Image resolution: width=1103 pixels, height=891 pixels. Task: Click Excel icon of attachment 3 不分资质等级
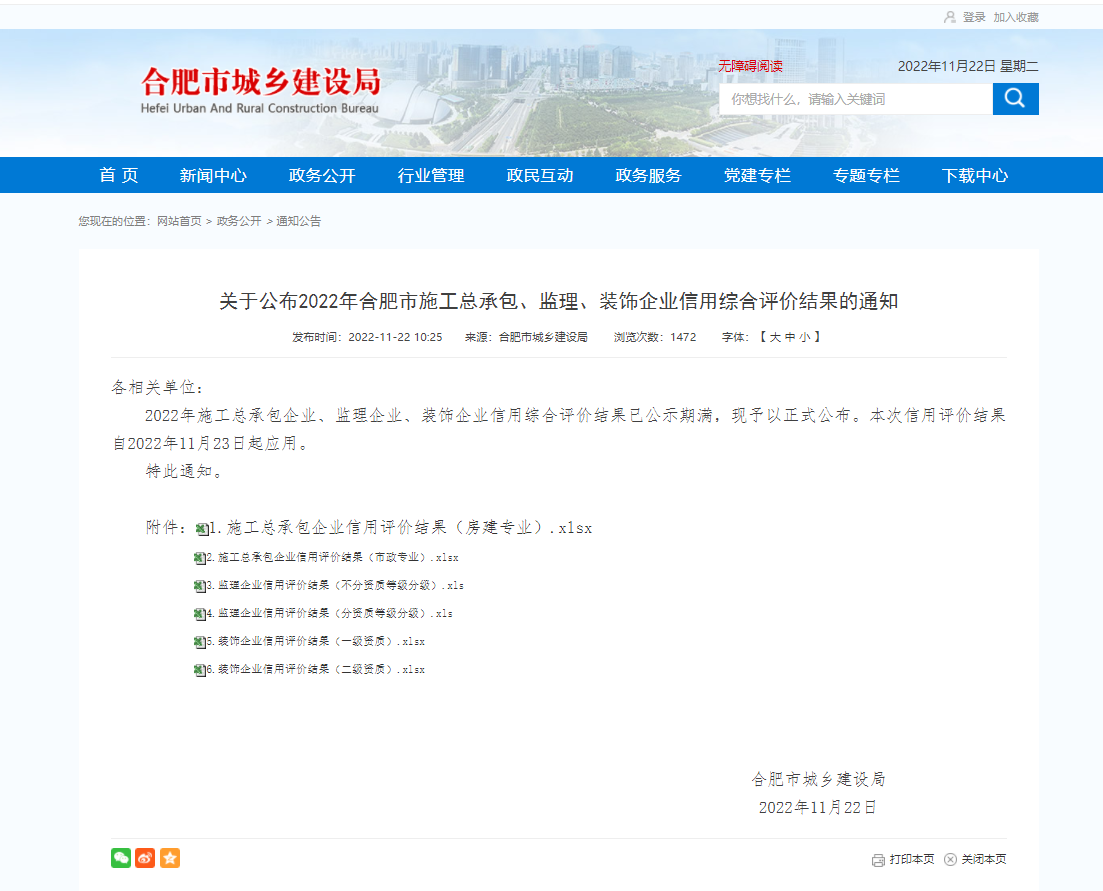200,586
